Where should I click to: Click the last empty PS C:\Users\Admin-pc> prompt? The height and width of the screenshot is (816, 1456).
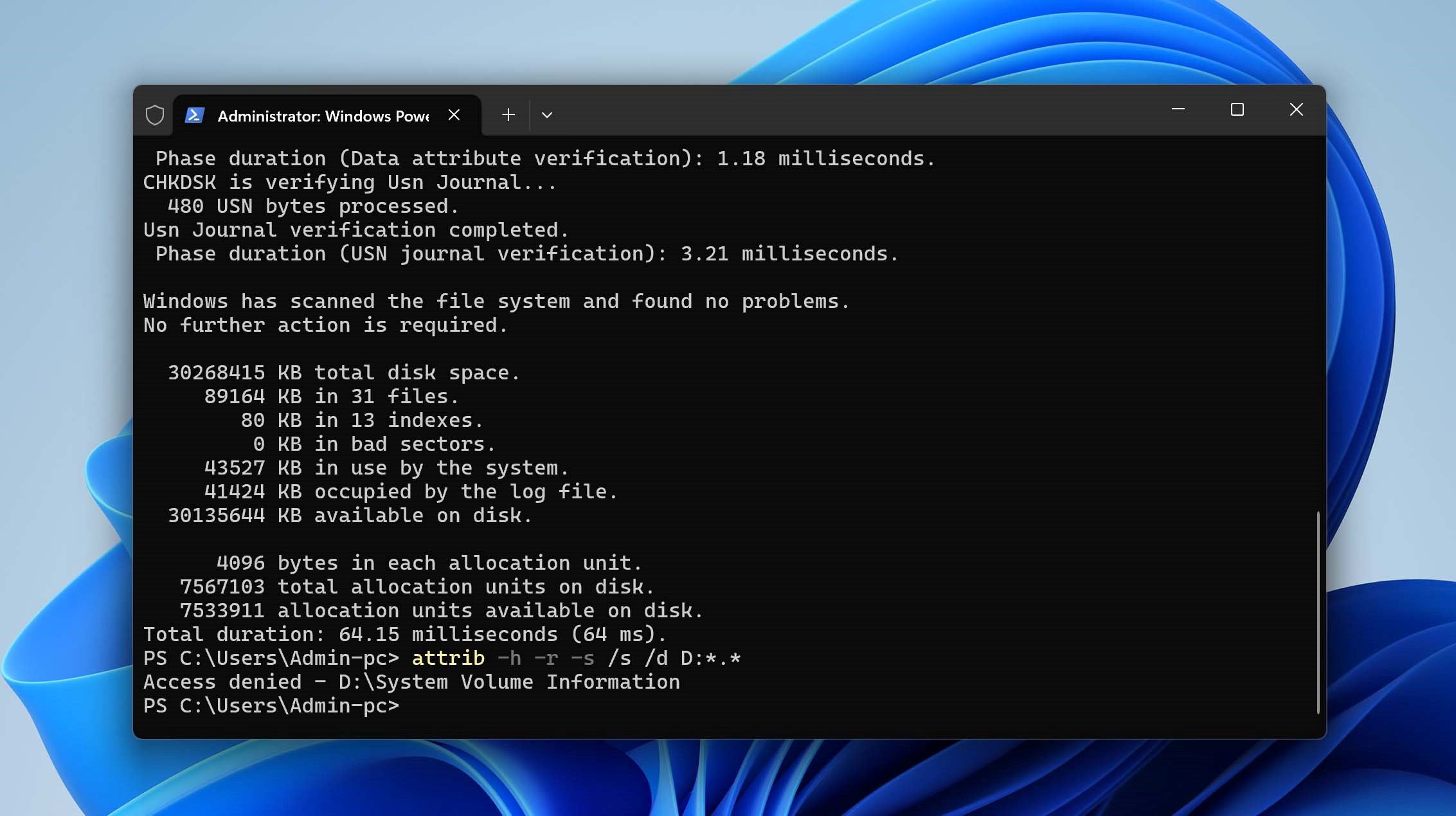tap(271, 706)
